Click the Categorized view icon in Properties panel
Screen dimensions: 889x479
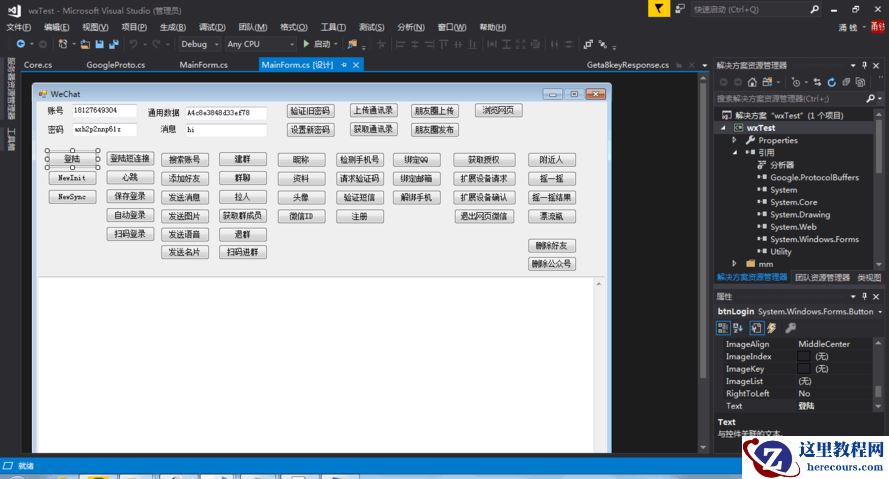click(x=723, y=328)
